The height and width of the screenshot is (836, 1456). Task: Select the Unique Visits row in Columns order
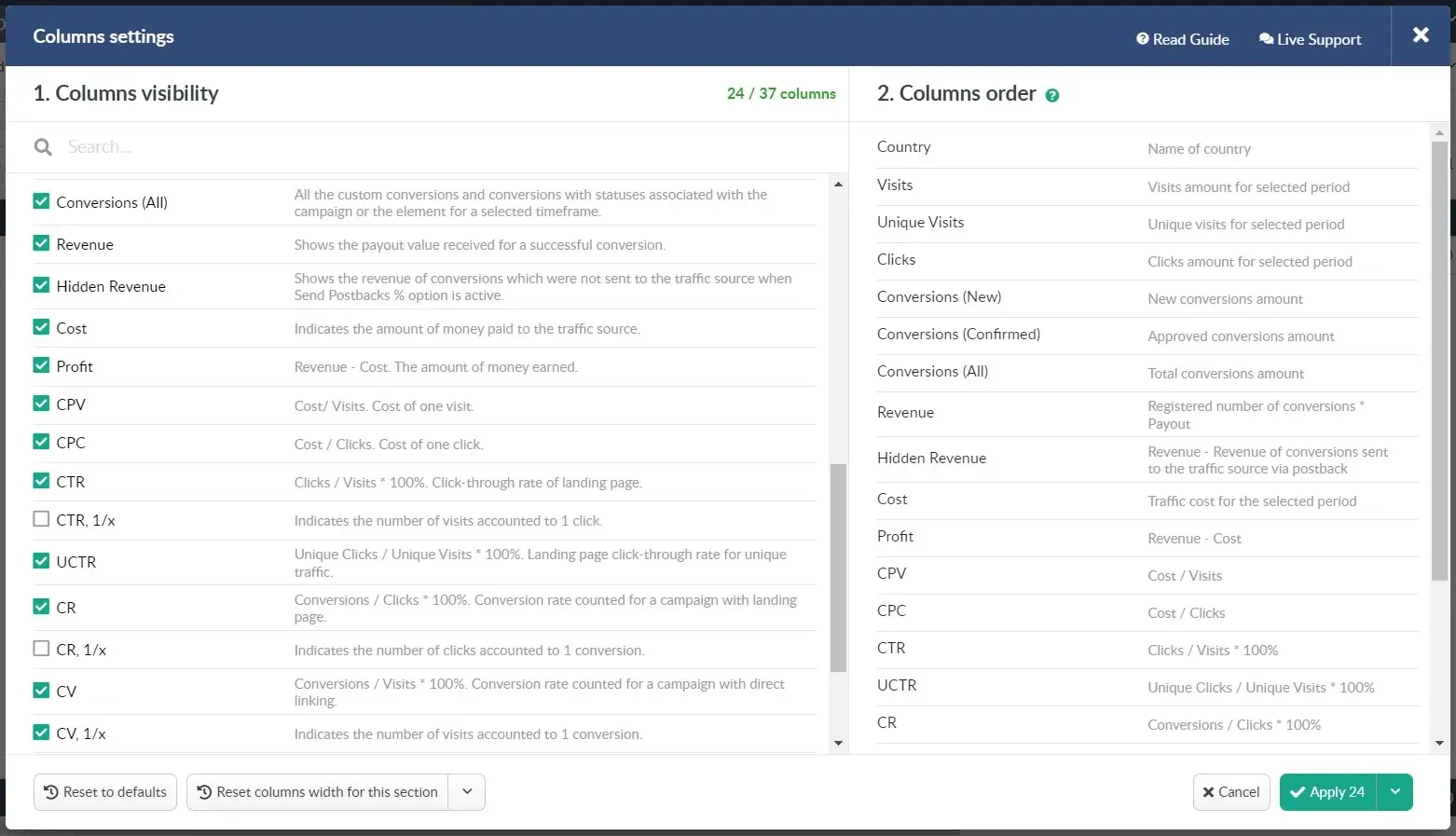coord(920,223)
